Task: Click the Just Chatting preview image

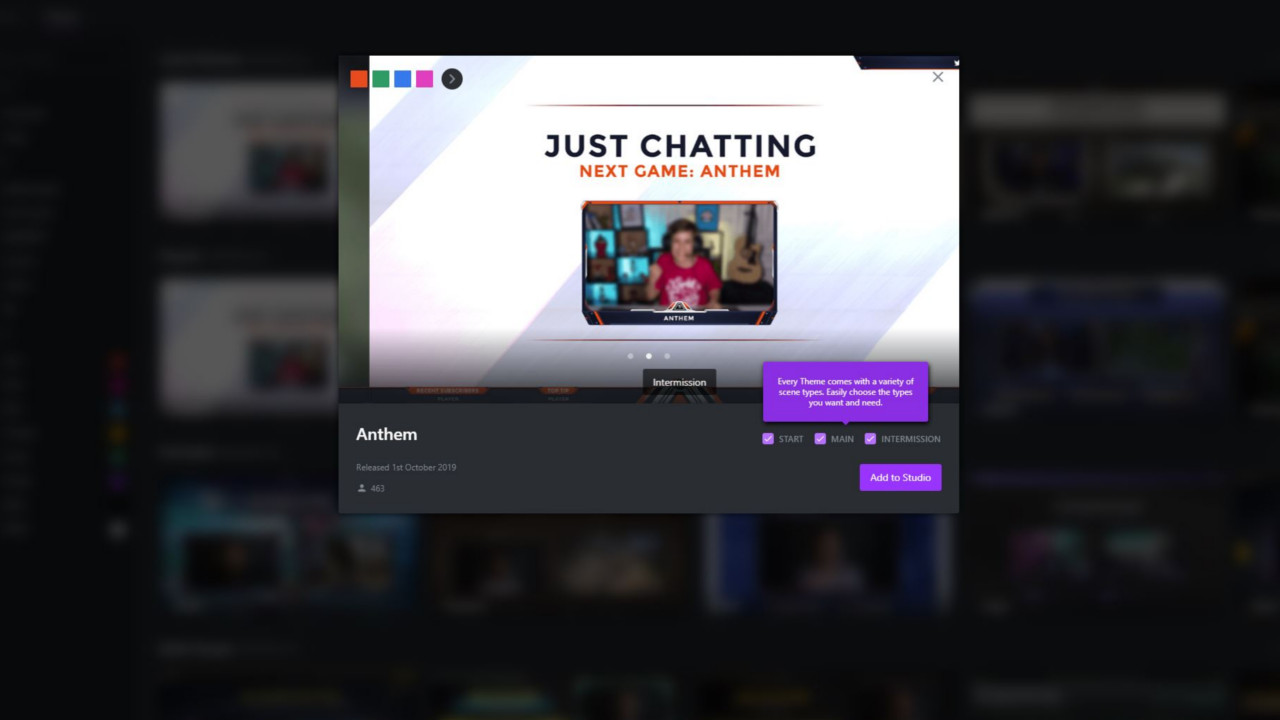Action: coord(664,221)
